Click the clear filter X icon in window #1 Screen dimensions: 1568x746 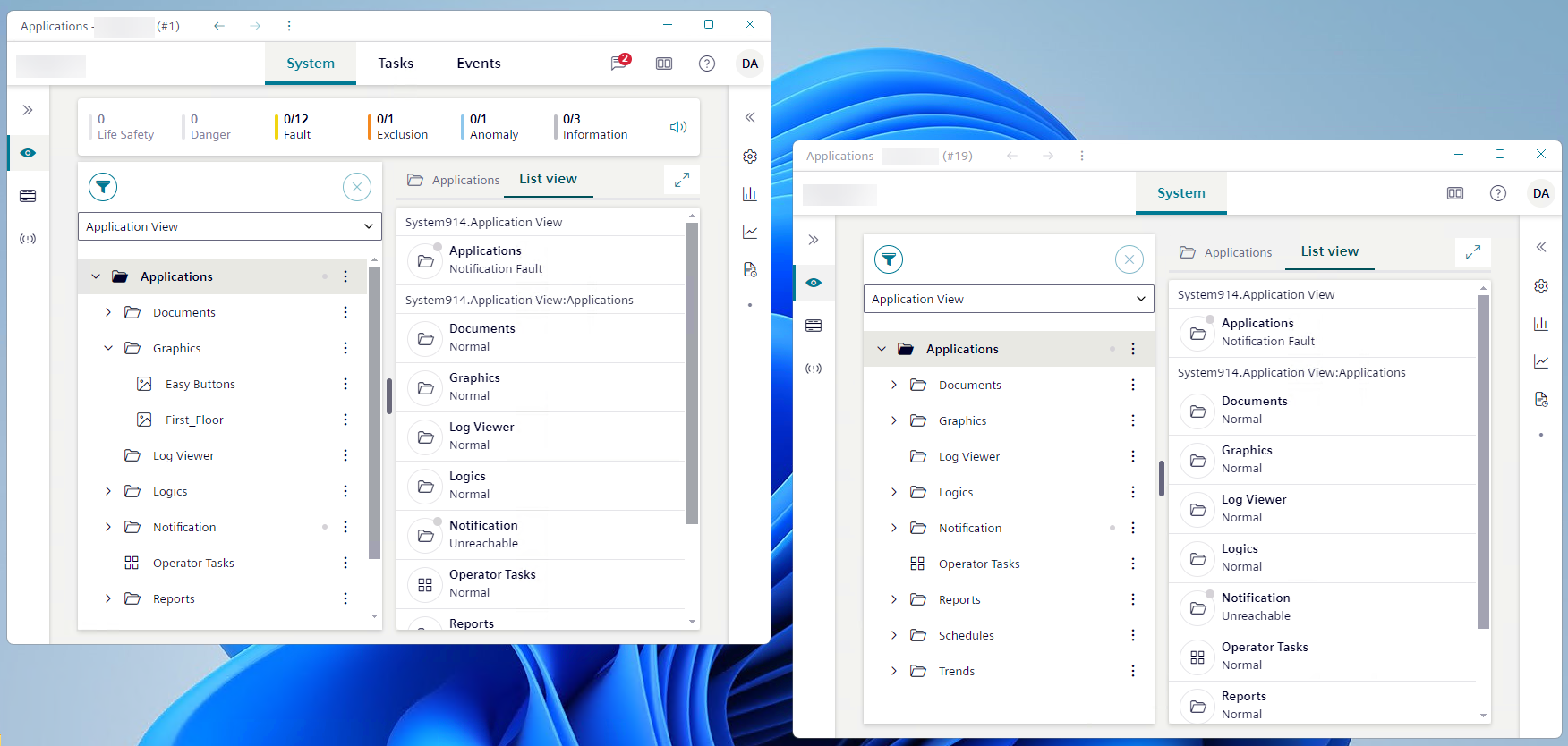(x=357, y=187)
